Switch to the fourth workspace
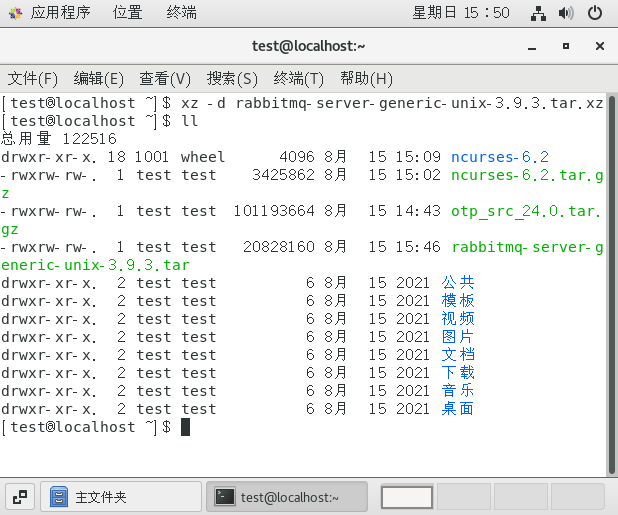The image size is (618, 515). [x=577, y=497]
